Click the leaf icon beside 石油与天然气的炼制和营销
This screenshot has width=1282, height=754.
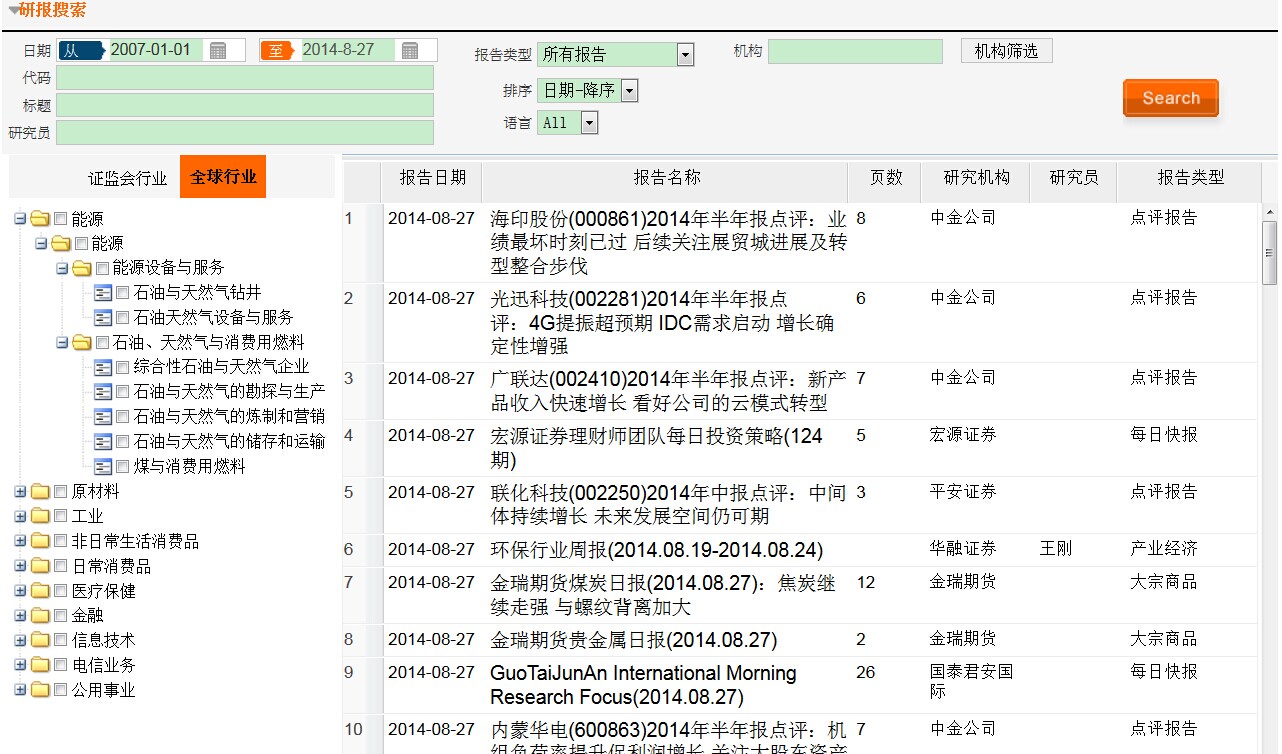(103, 416)
